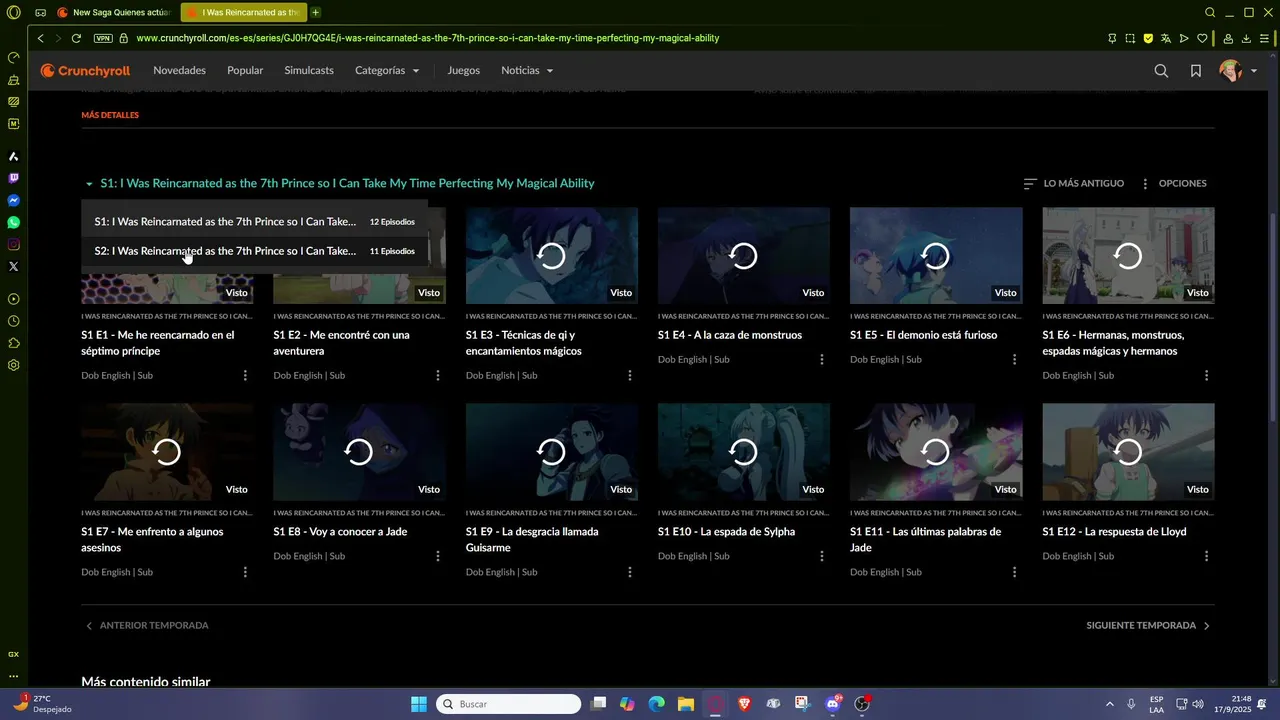Open the Opciones three-dot menu

[1174, 184]
